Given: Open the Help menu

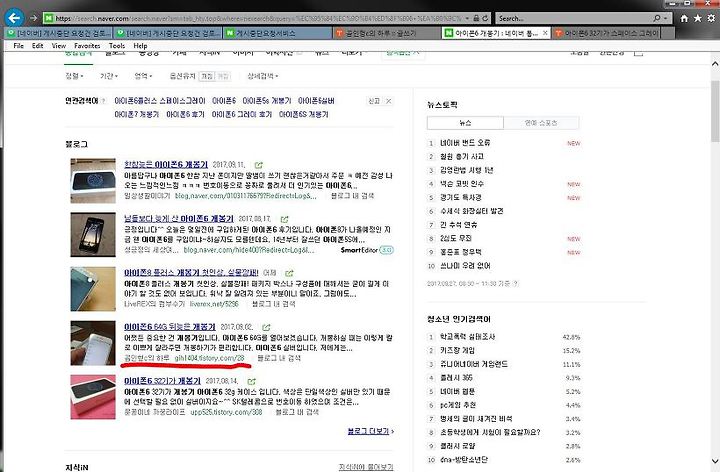Looking at the screenshot, I should coord(140,46).
